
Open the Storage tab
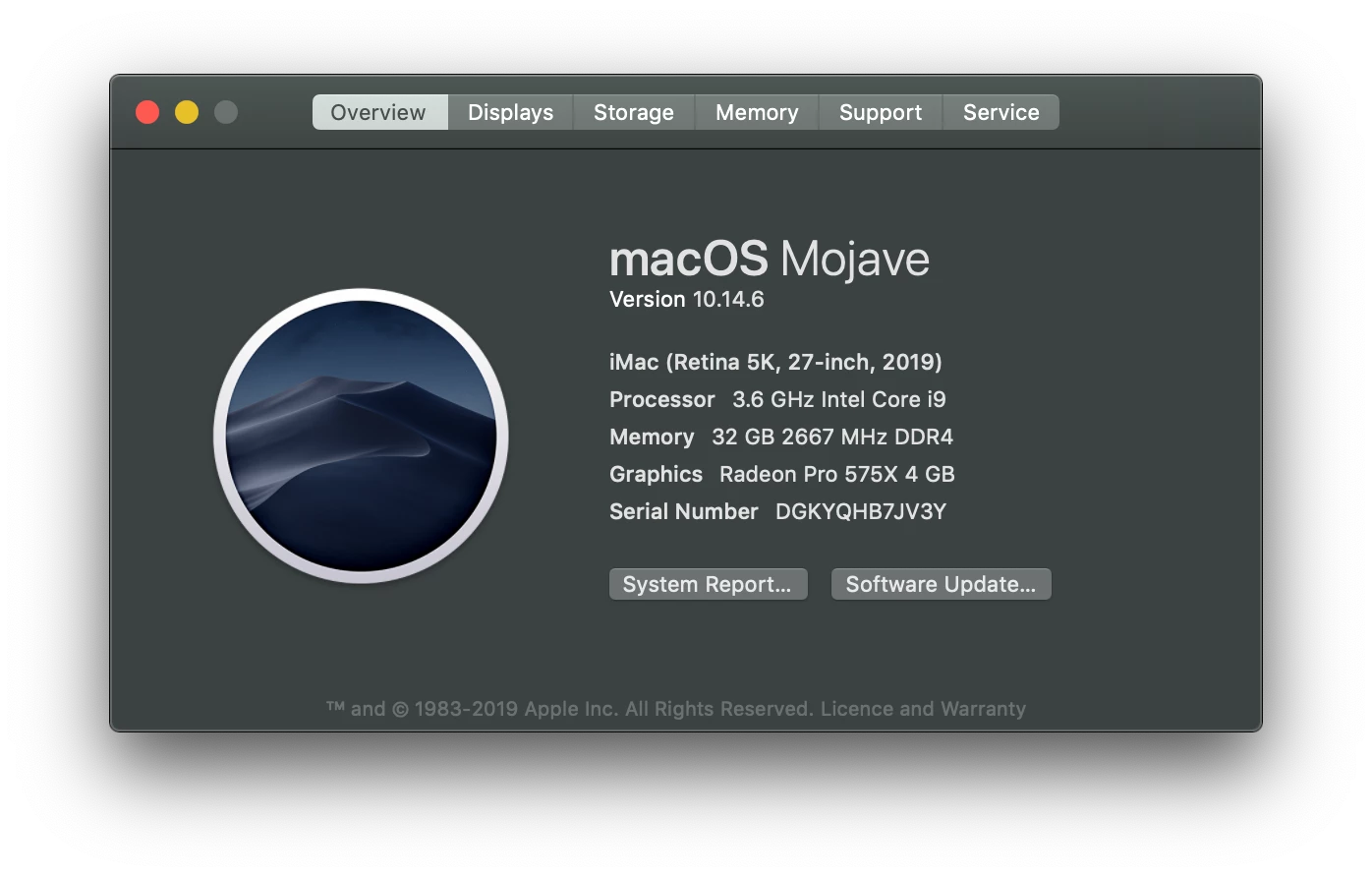coord(634,112)
